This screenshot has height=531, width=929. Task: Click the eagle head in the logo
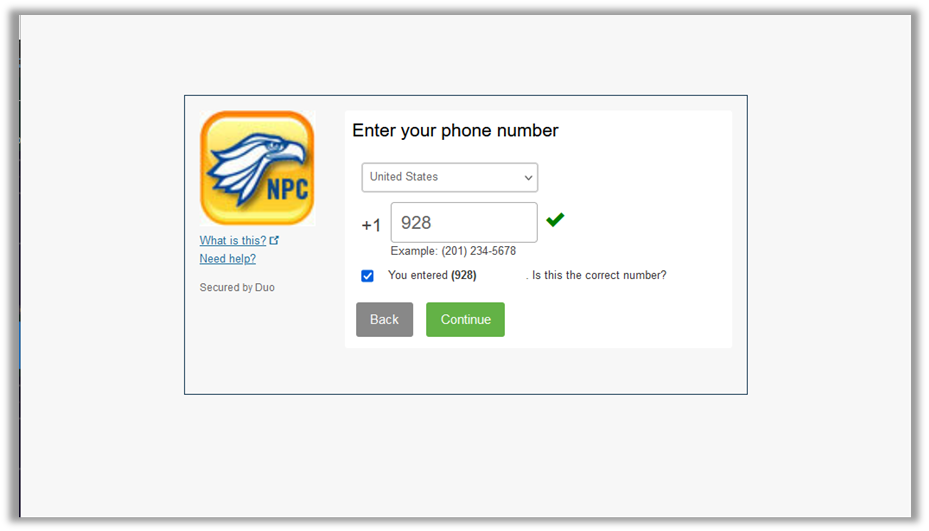[x=278, y=148]
